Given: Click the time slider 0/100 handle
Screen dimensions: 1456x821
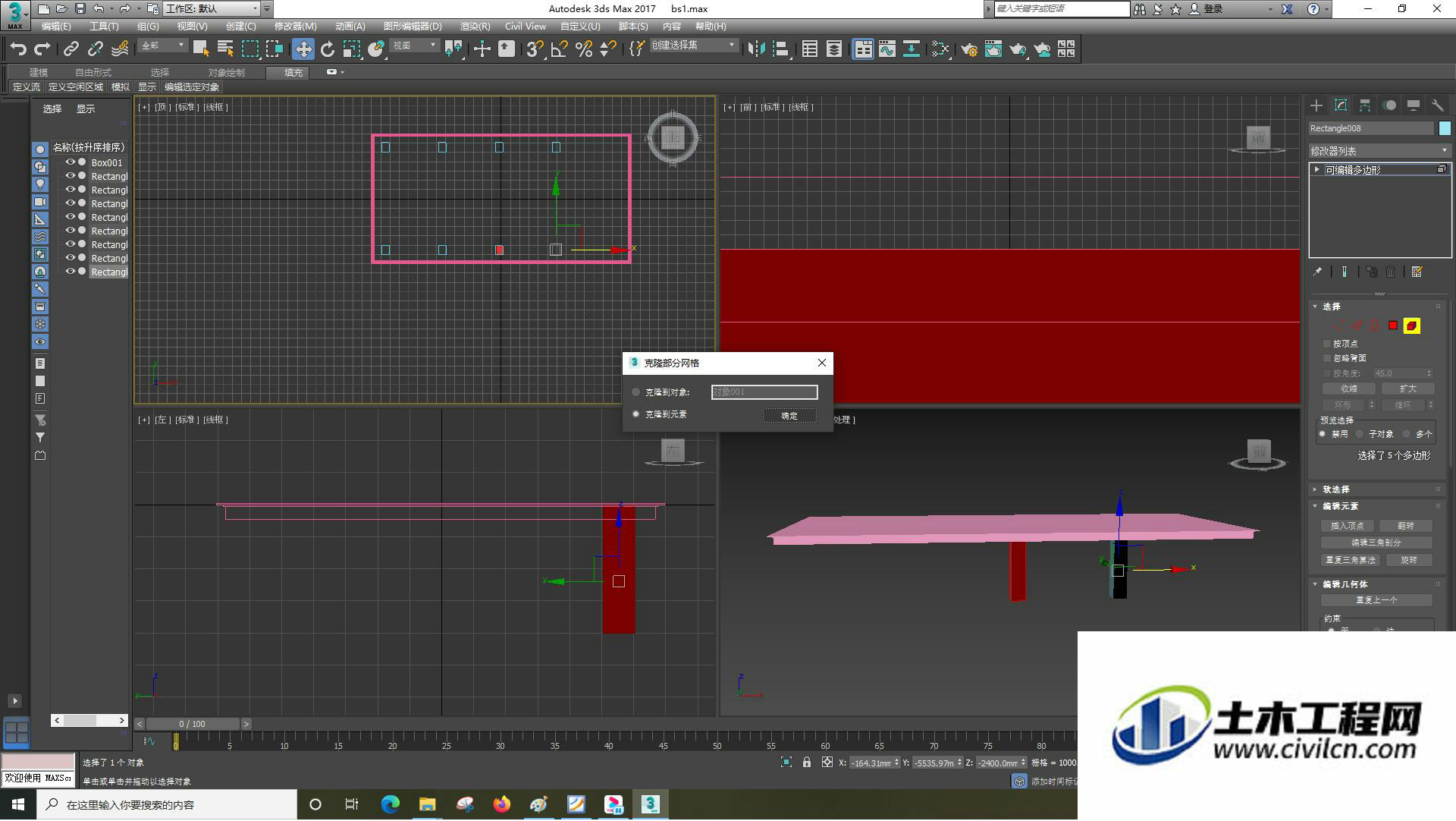Looking at the screenshot, I should point(193,724).
